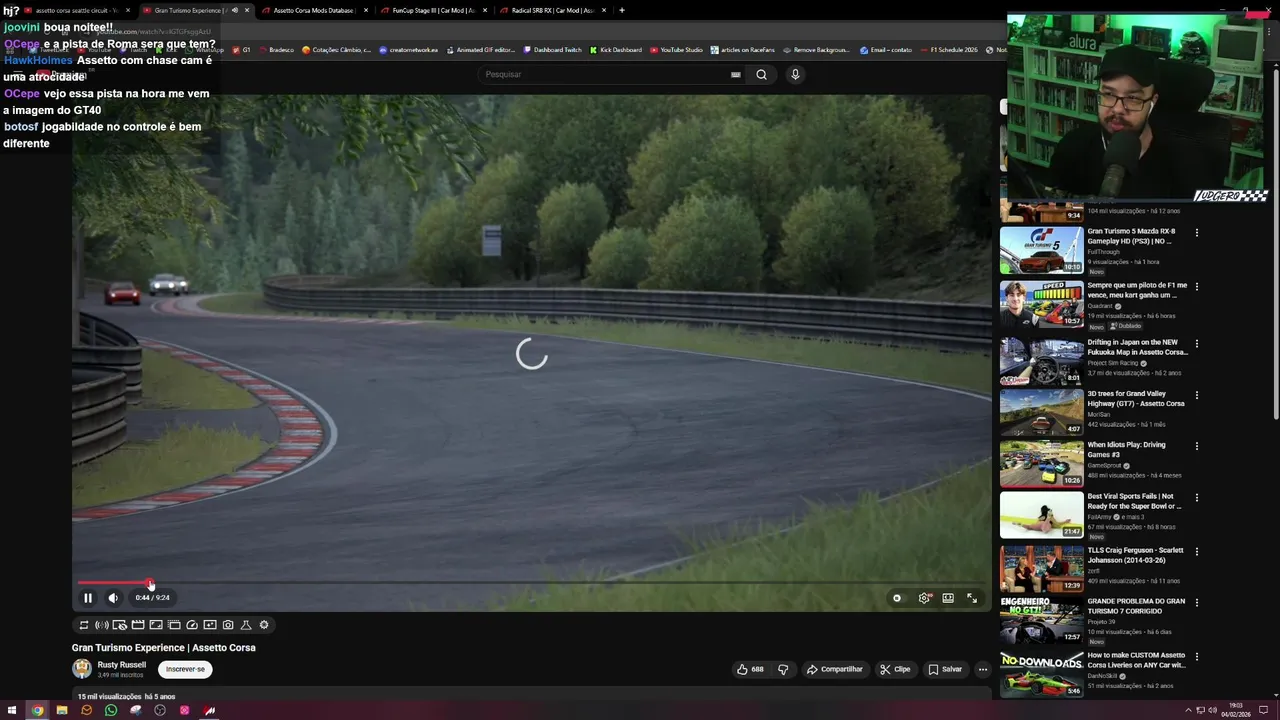The height and width of the screenshot is (720, 1280).
Task: Open the Windows Start menu
Action: pos(12,710)
